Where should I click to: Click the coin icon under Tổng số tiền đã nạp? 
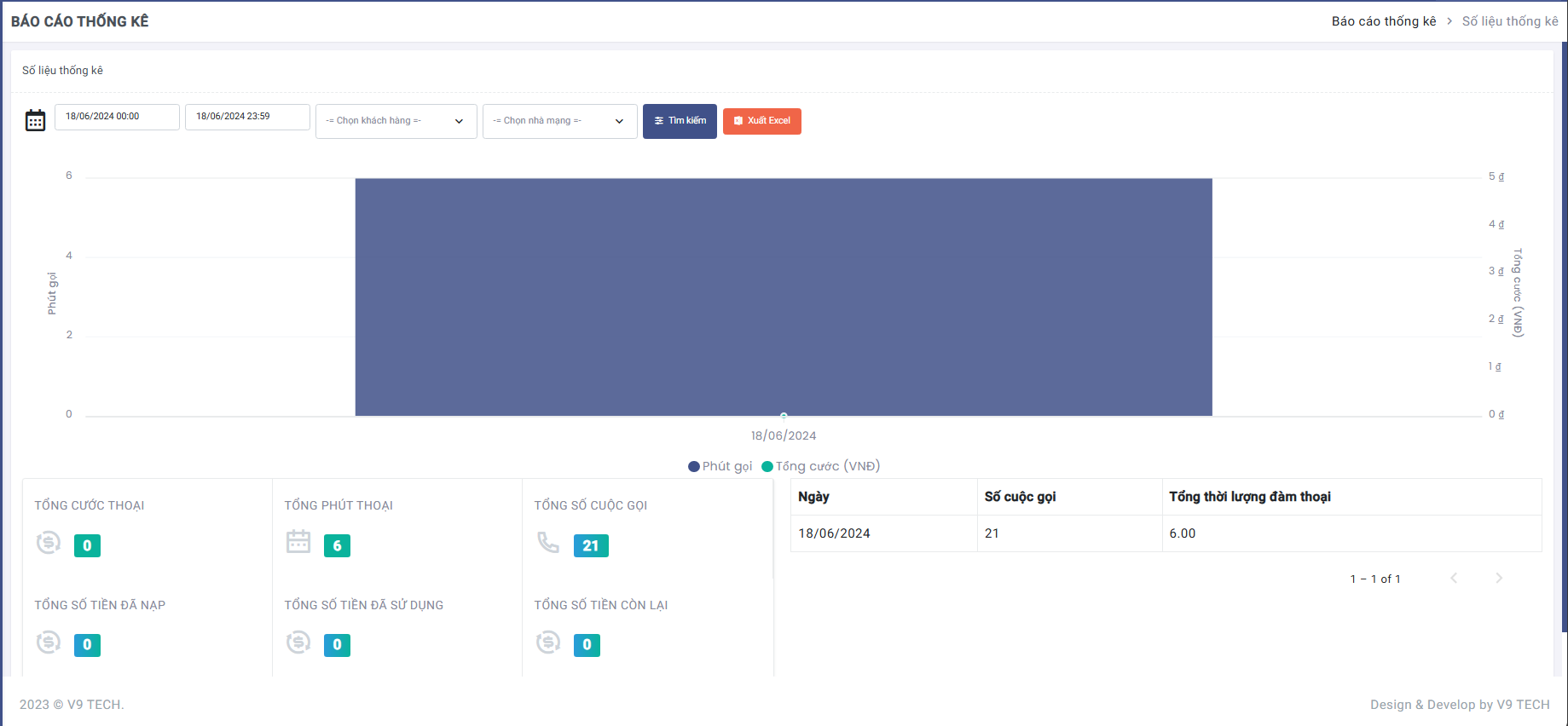[49, 642]
